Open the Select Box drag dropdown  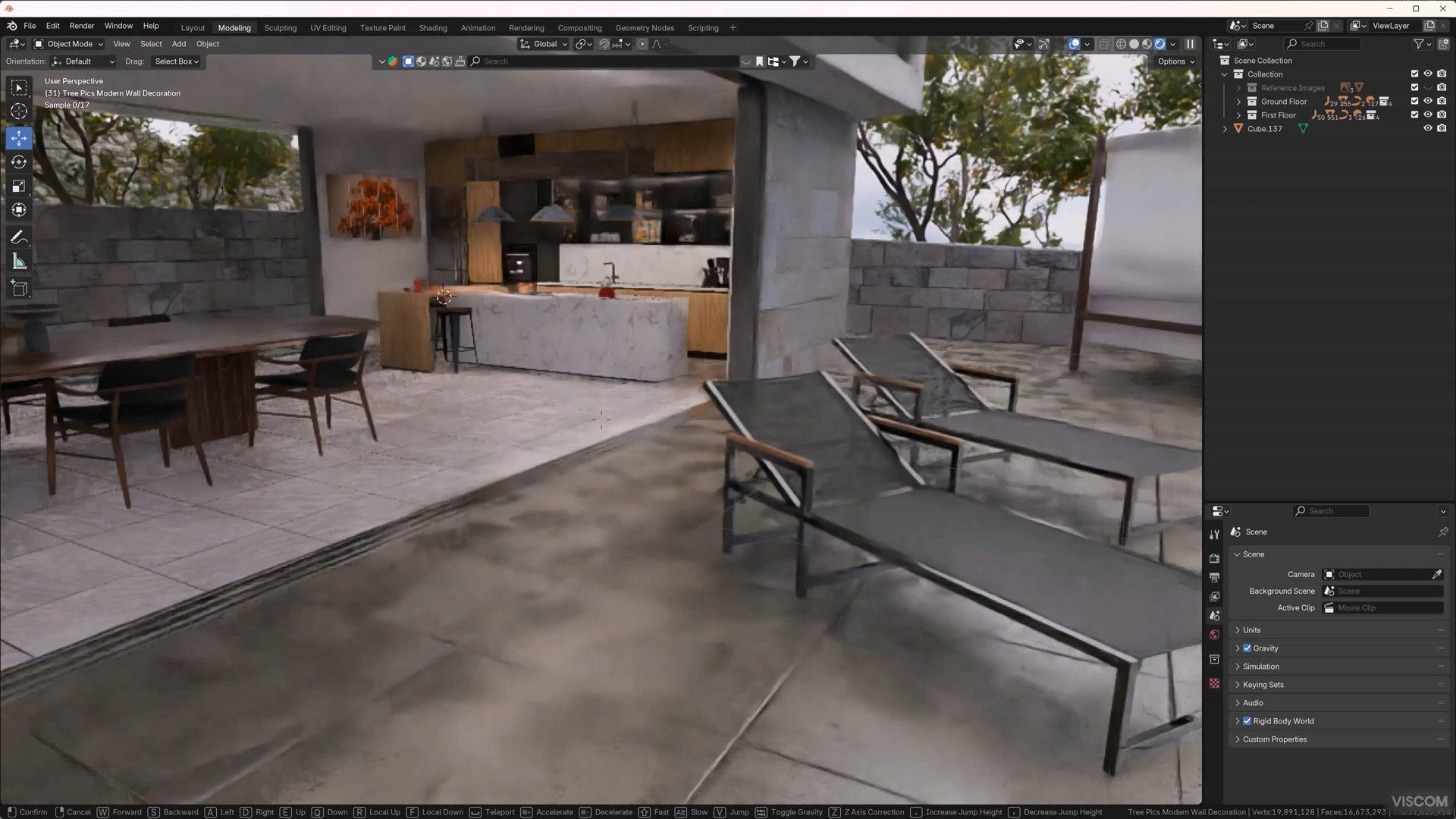click(x=176, y=61)
